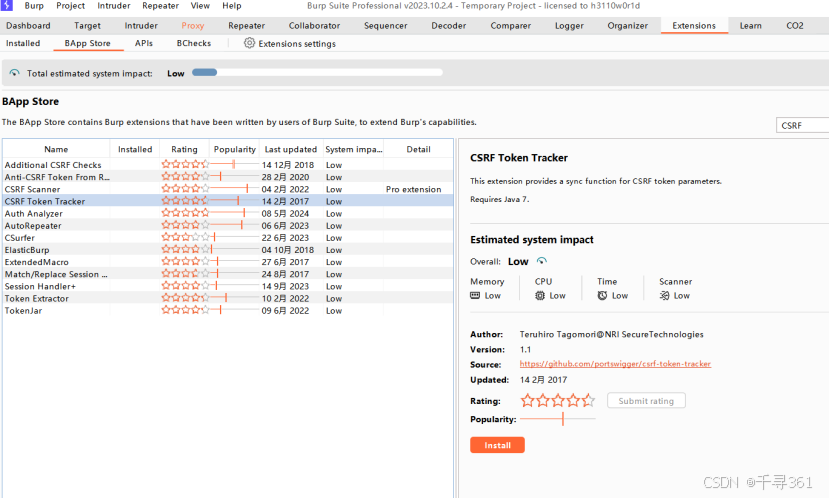Sort the table by Name column
This screenshot has height=498, width=829.
pos(56,149)
